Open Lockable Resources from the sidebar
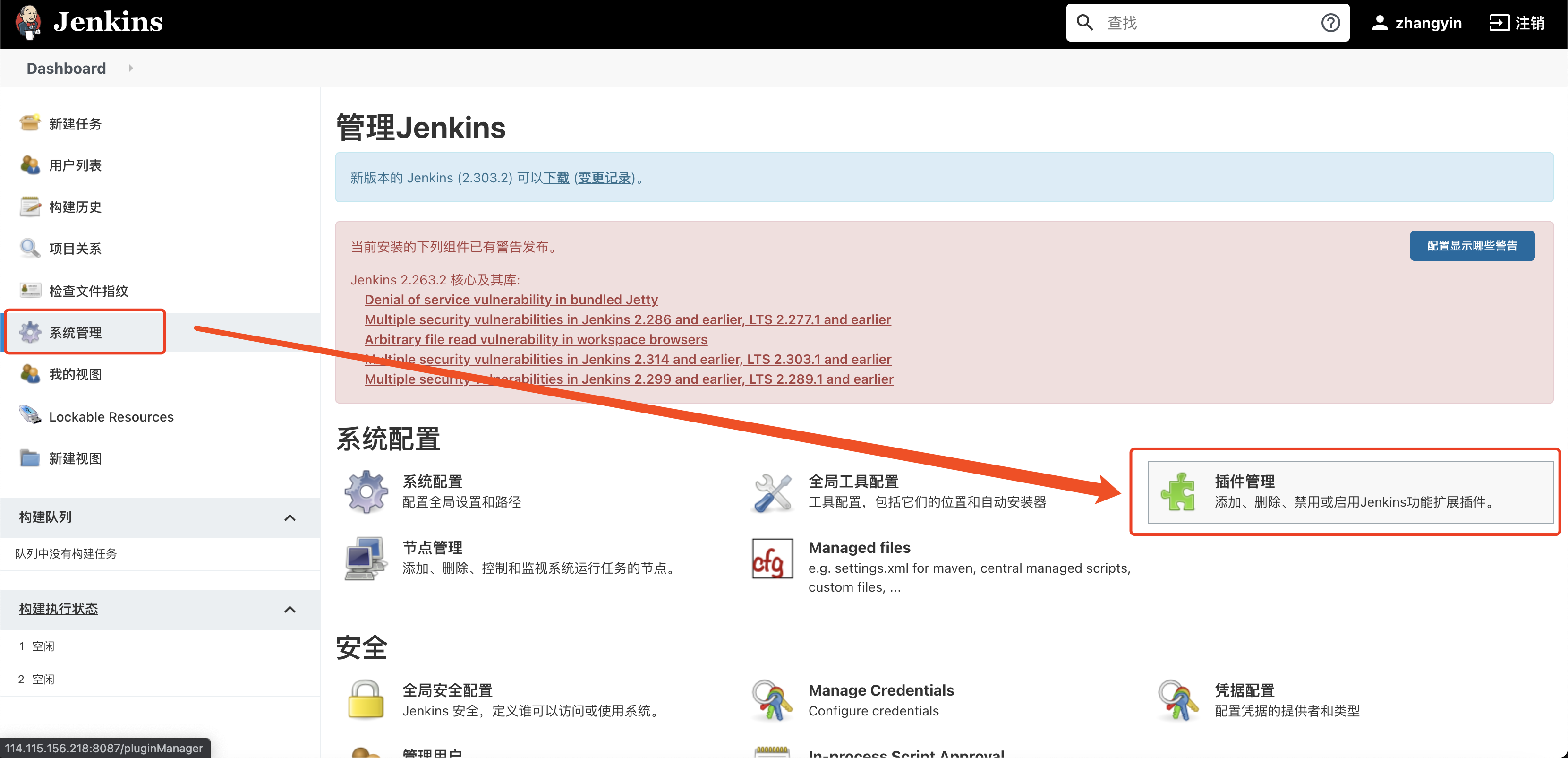Screen dimensions: 1568x758 (111, 416)
